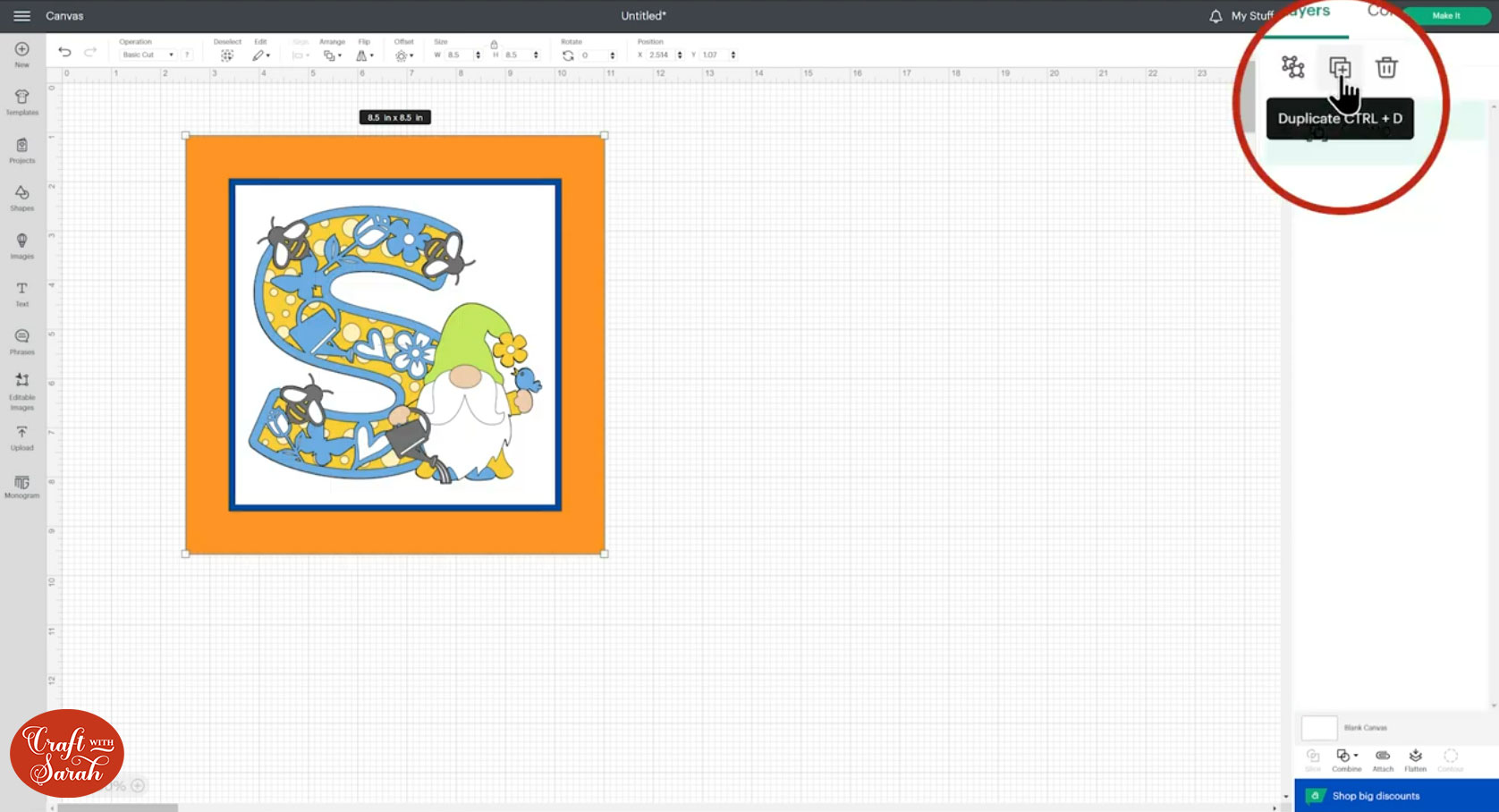Click the Rotate icon

(568, 55)
